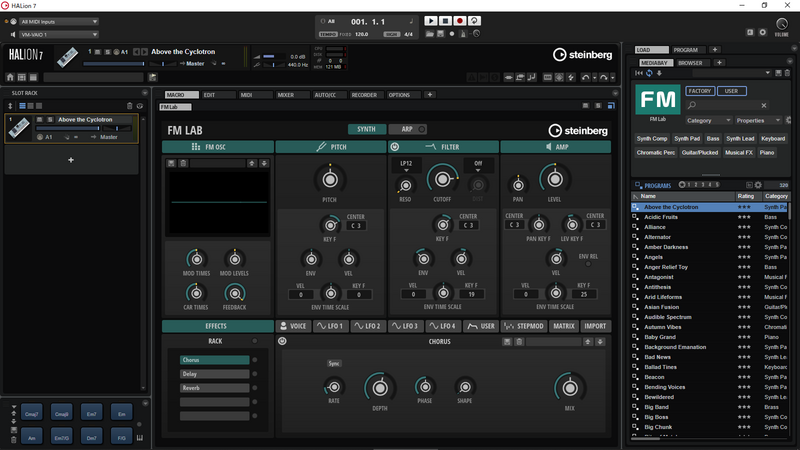This screenshot has width=800, height=450.
Task: Click the redo arrow icon
Action: coord(604,77)
